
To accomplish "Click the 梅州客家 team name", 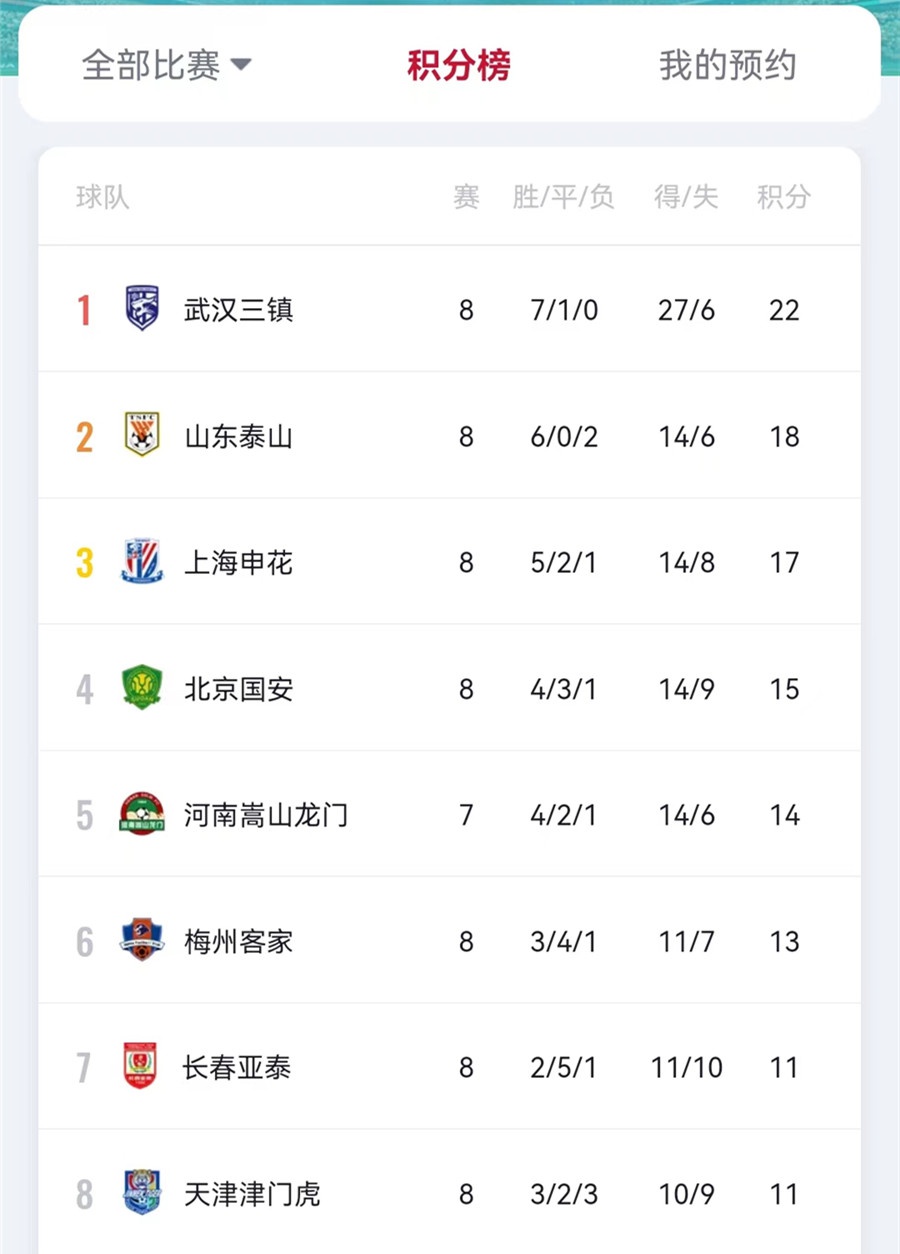I will (238, 942).
